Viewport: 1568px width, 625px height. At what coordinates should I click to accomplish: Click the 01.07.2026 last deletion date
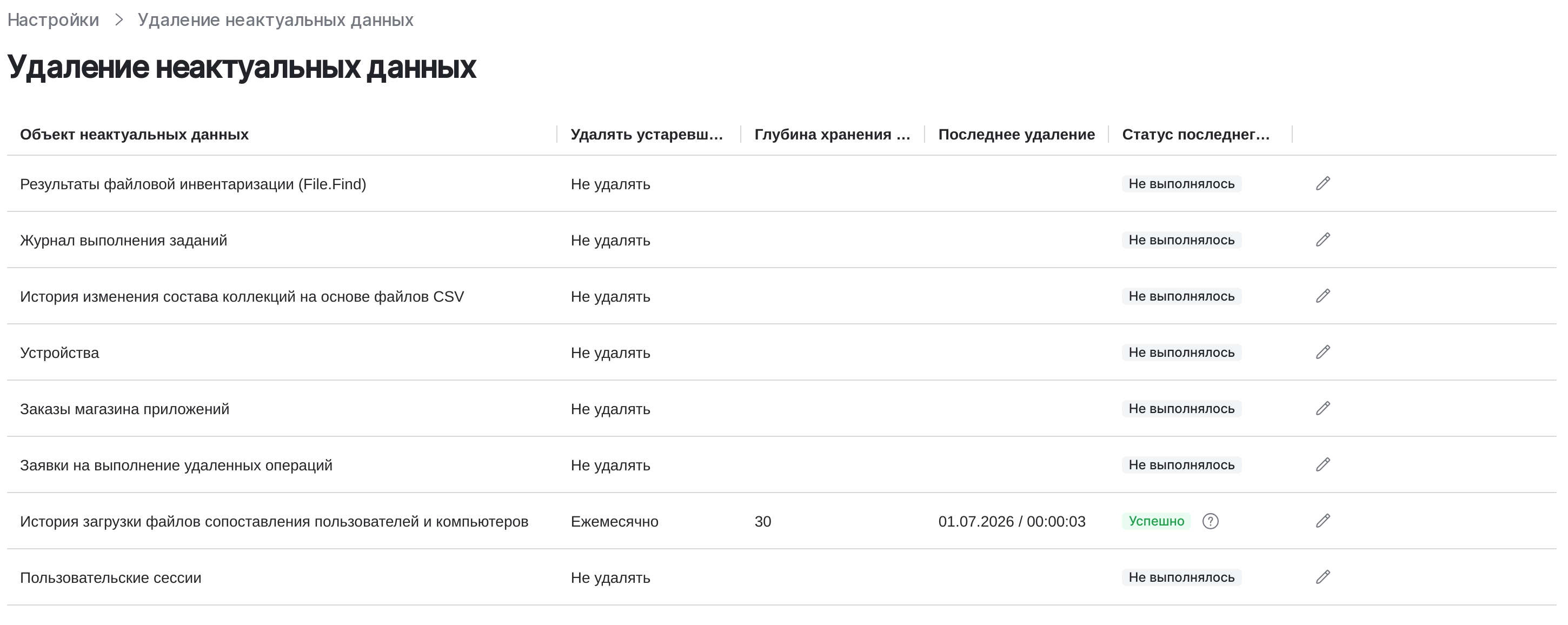[976, 522]
